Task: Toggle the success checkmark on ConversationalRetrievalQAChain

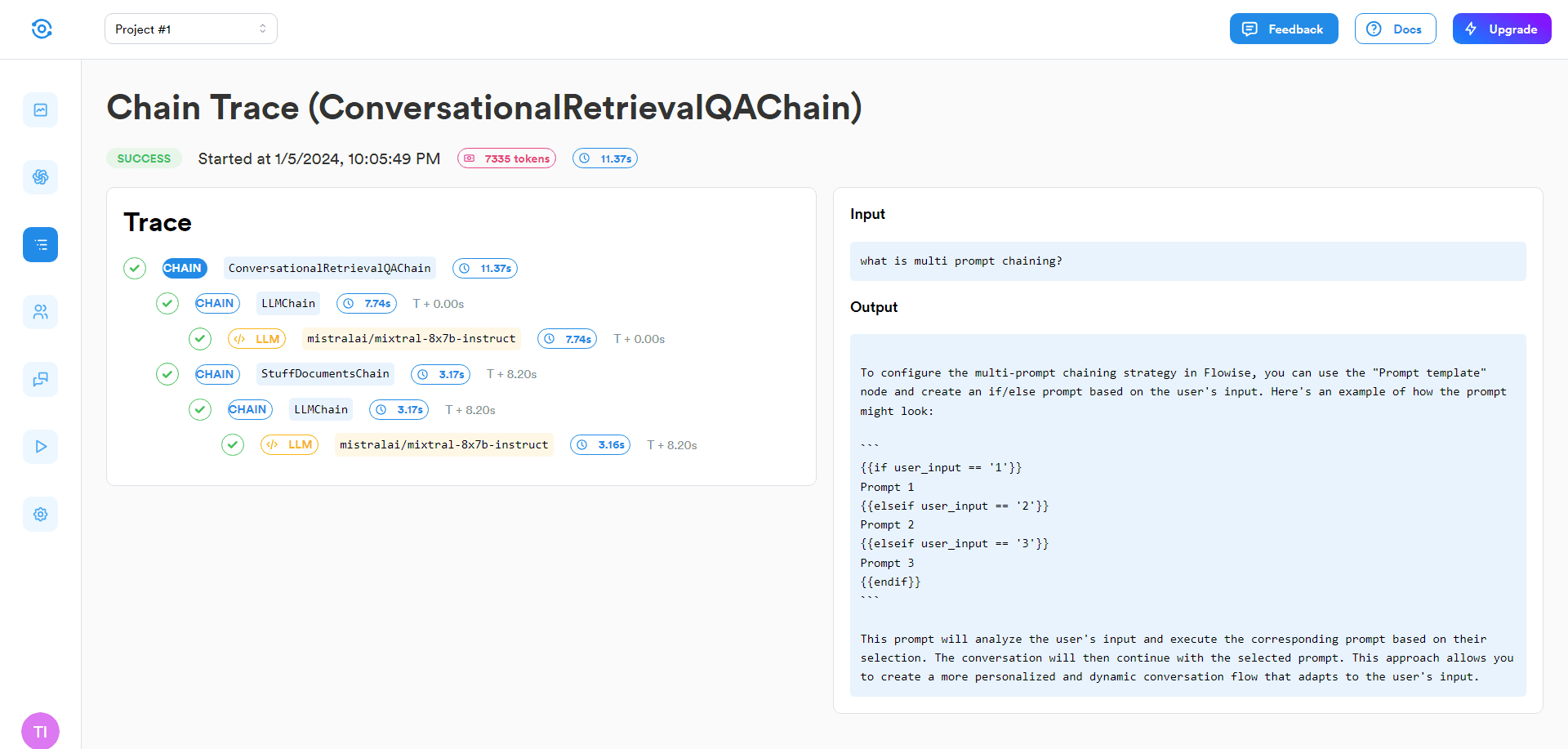Action: 135,268
